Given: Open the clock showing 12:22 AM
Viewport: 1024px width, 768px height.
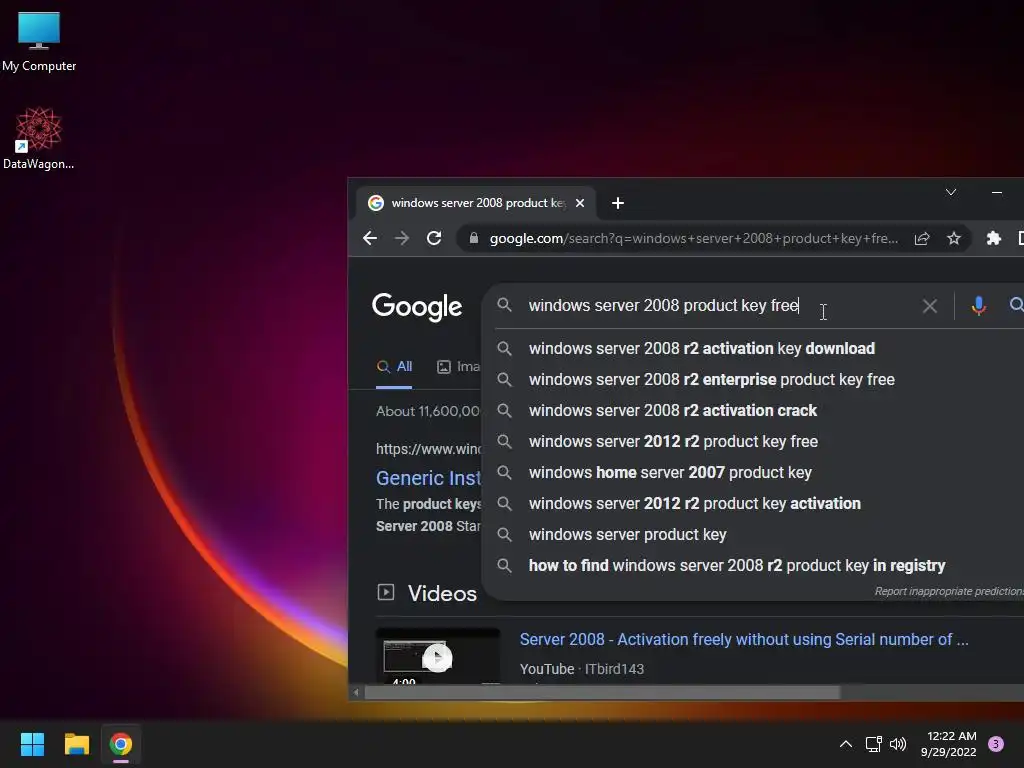Looking at the screenshot, I should pyautogui.click(x=949, y=744).
